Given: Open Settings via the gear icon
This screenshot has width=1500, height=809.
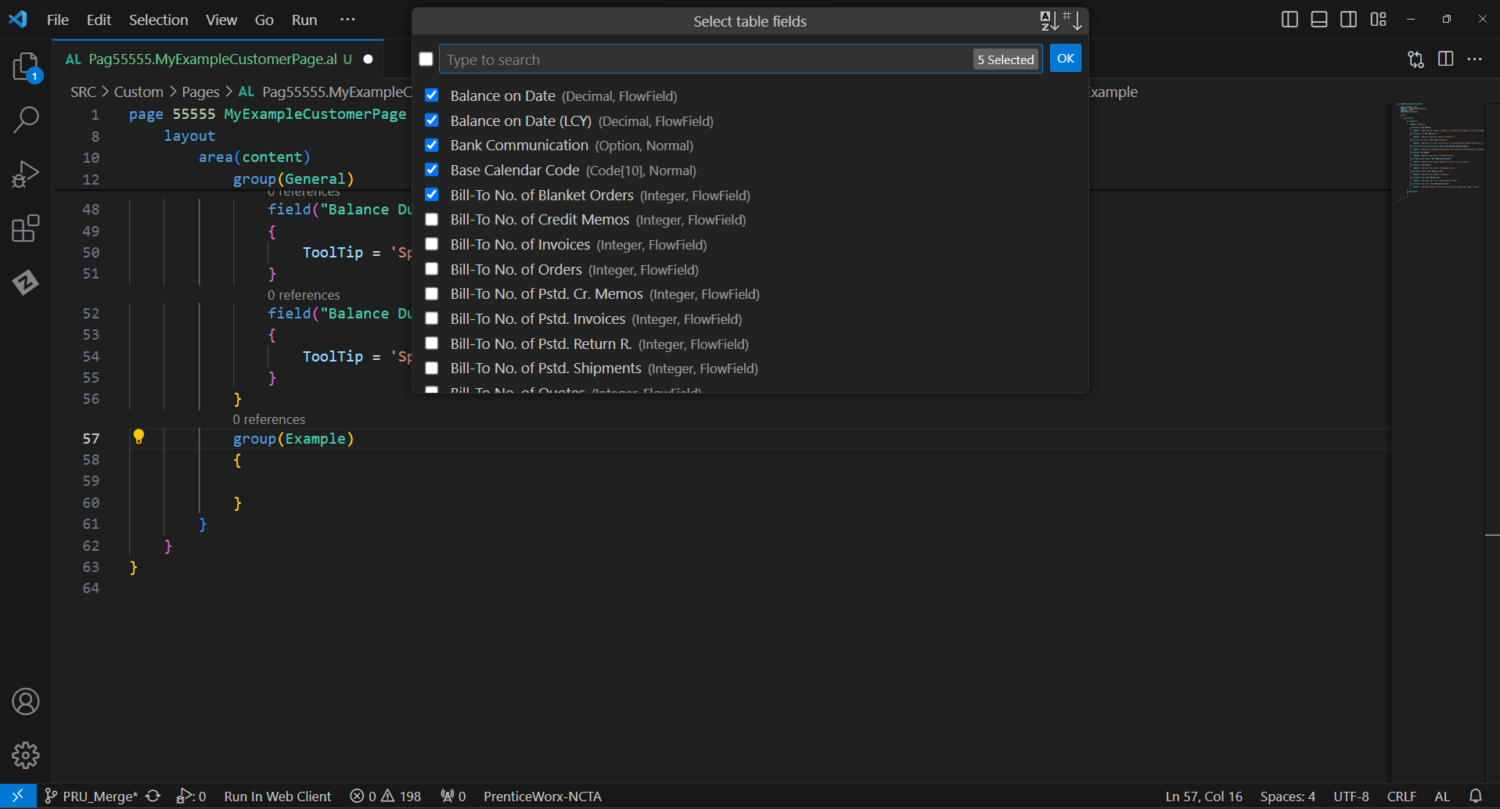Looking at the screenshot, I should point(25,755).
